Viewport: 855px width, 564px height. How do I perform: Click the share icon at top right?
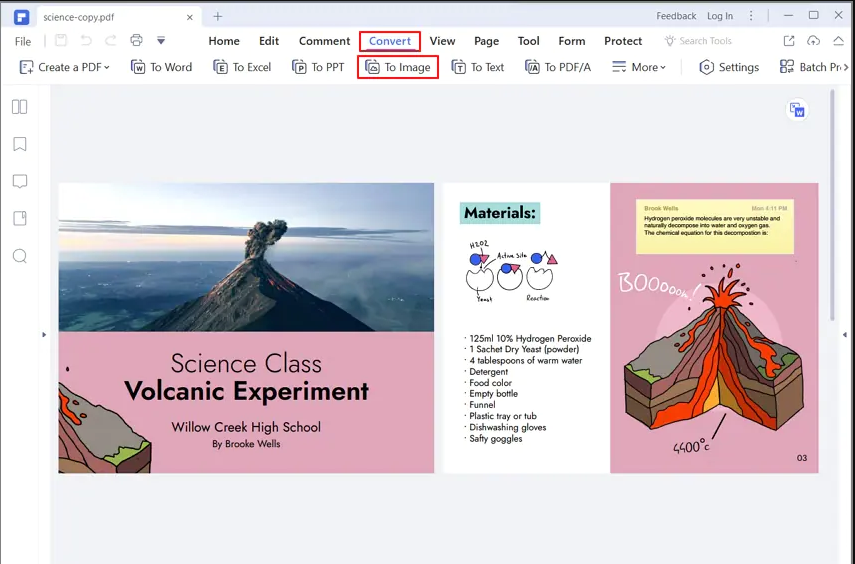[x=789, y=41]
